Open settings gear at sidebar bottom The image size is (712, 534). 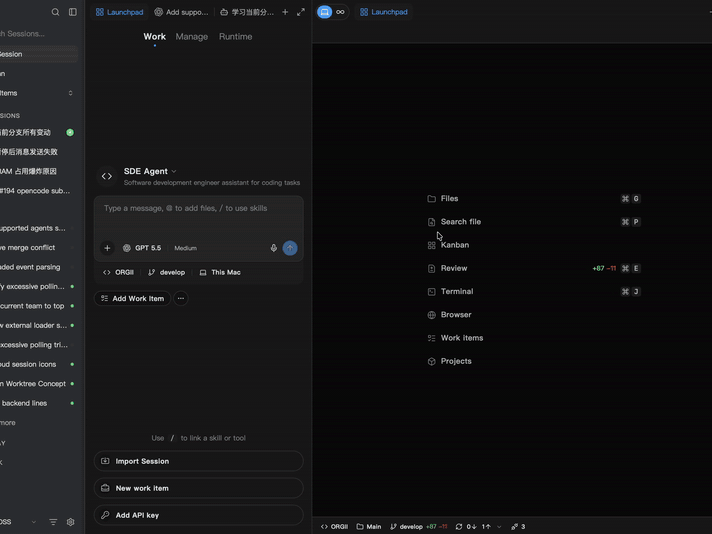tap(70, 522)
